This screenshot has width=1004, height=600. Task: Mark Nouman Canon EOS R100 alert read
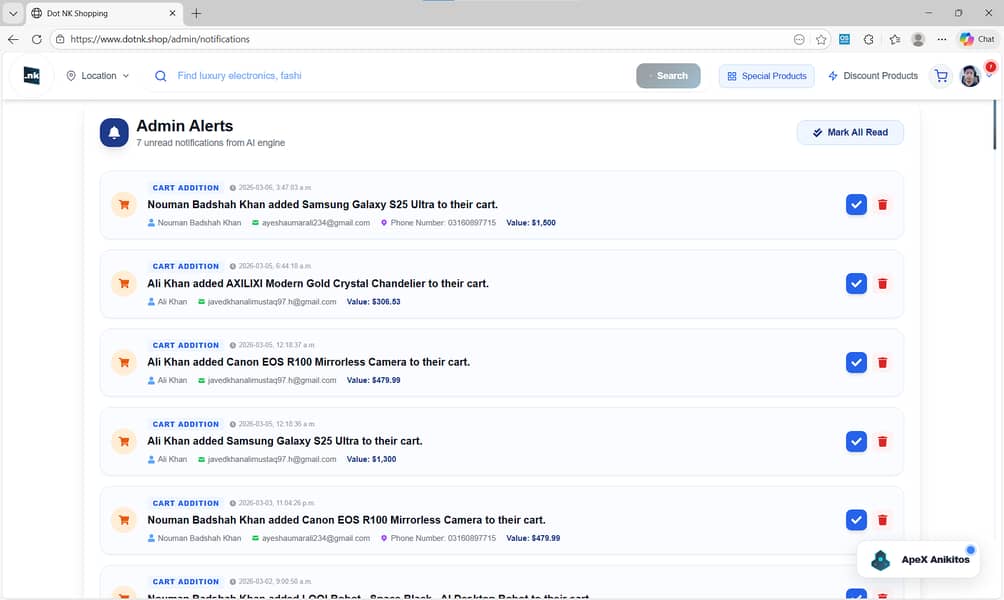856,520
